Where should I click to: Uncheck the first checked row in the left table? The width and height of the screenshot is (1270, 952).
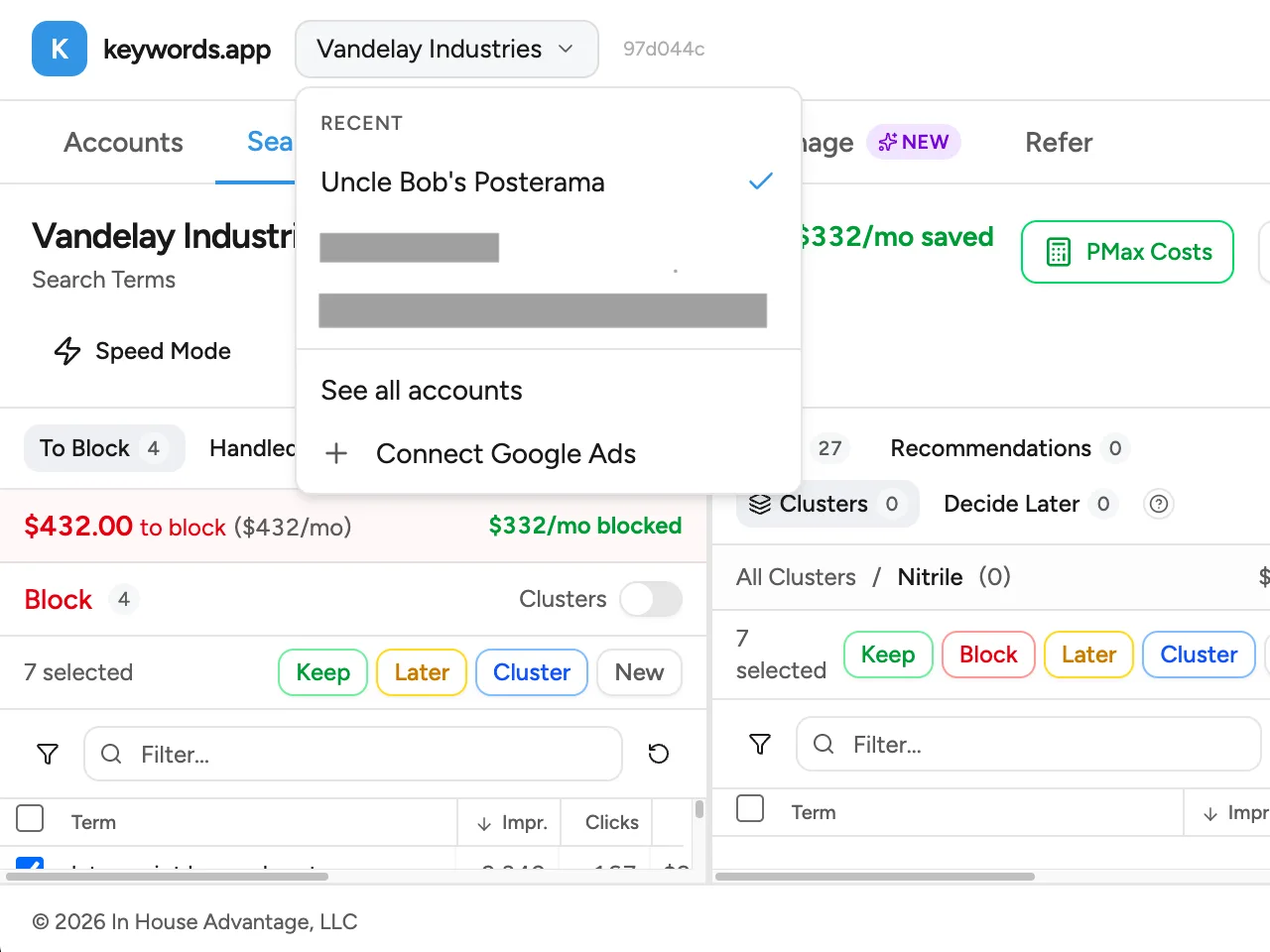tap(31, 864)
